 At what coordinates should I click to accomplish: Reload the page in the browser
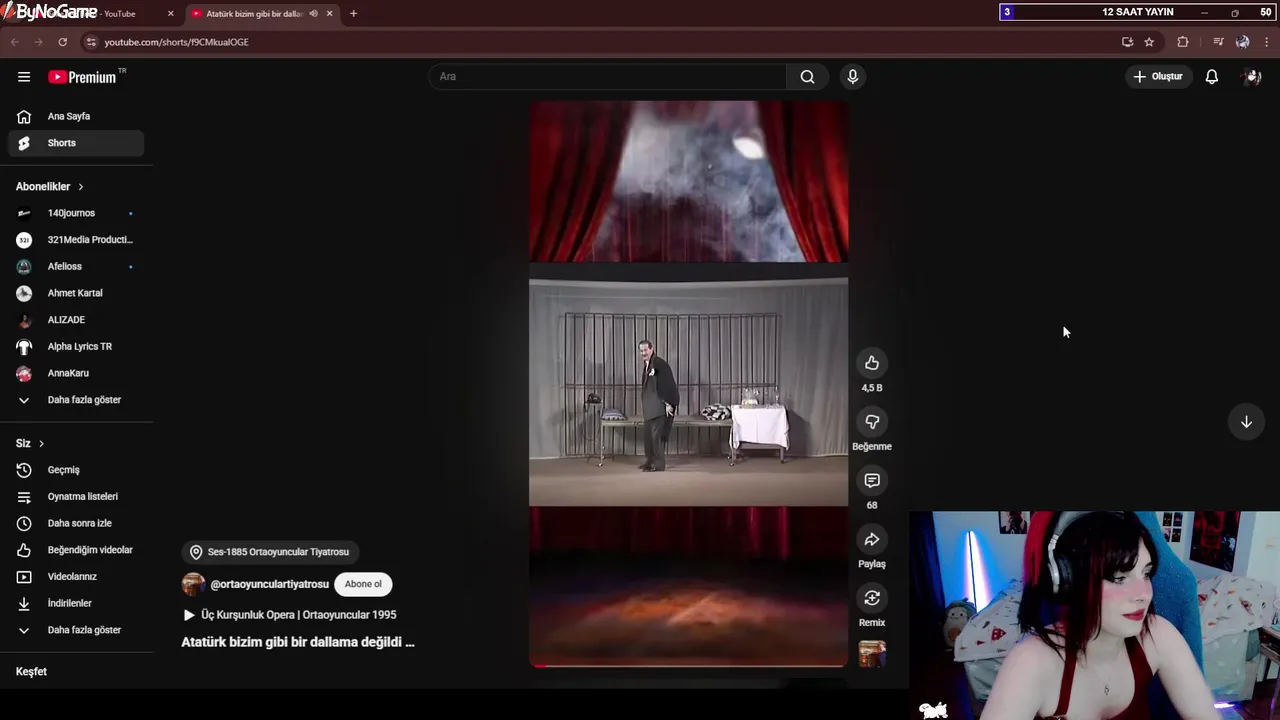(x=62, y=42)
